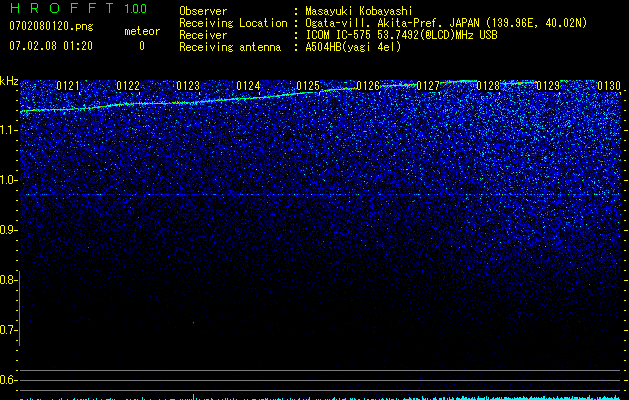This screenshot has height=400, width=629.
Task: Click the 0130 time marker
Action: [x=609, y=86]
